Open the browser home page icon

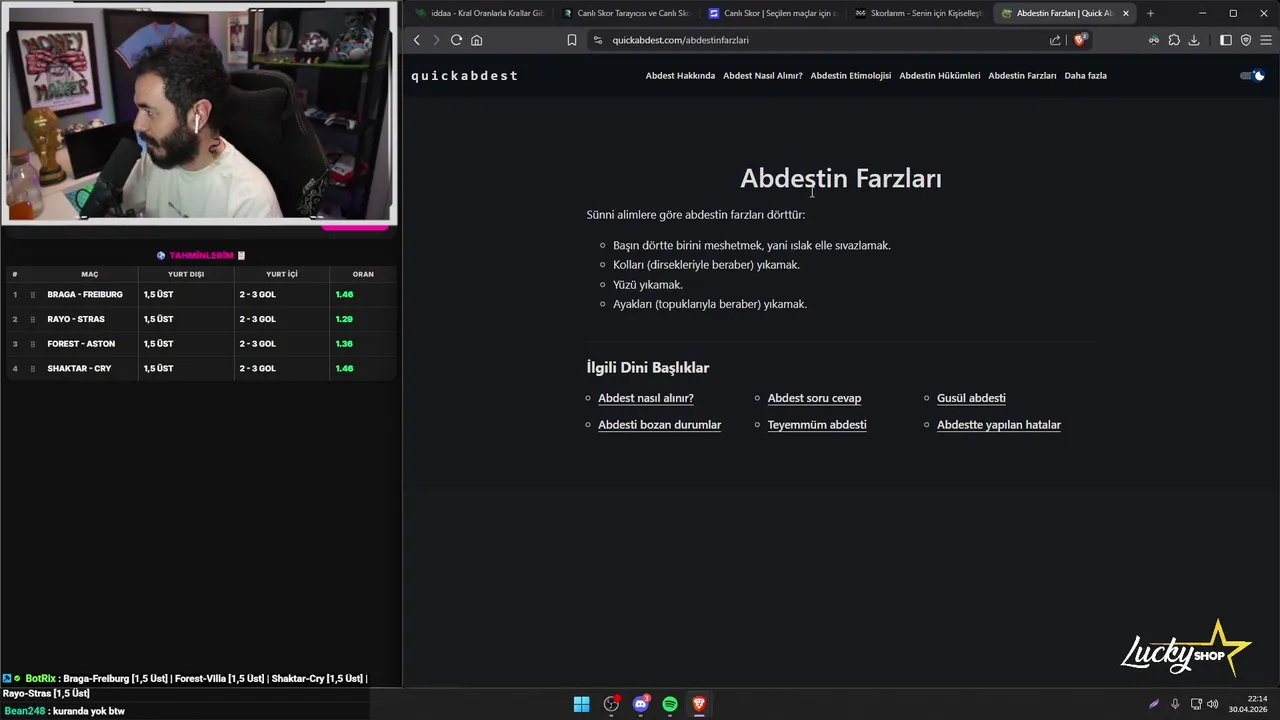476,40
